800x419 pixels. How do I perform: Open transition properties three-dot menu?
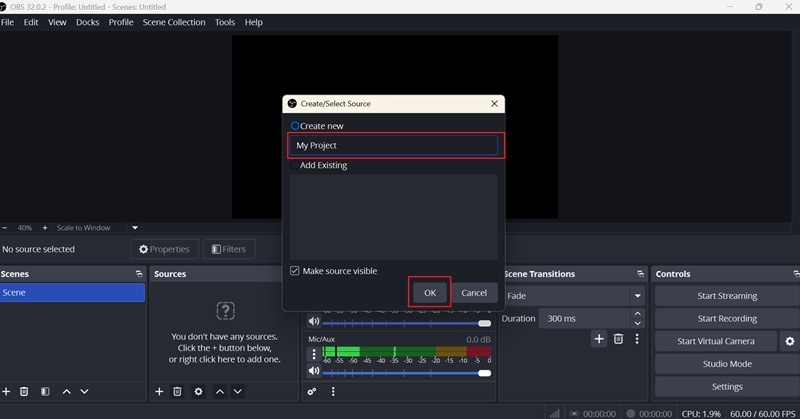637,339
